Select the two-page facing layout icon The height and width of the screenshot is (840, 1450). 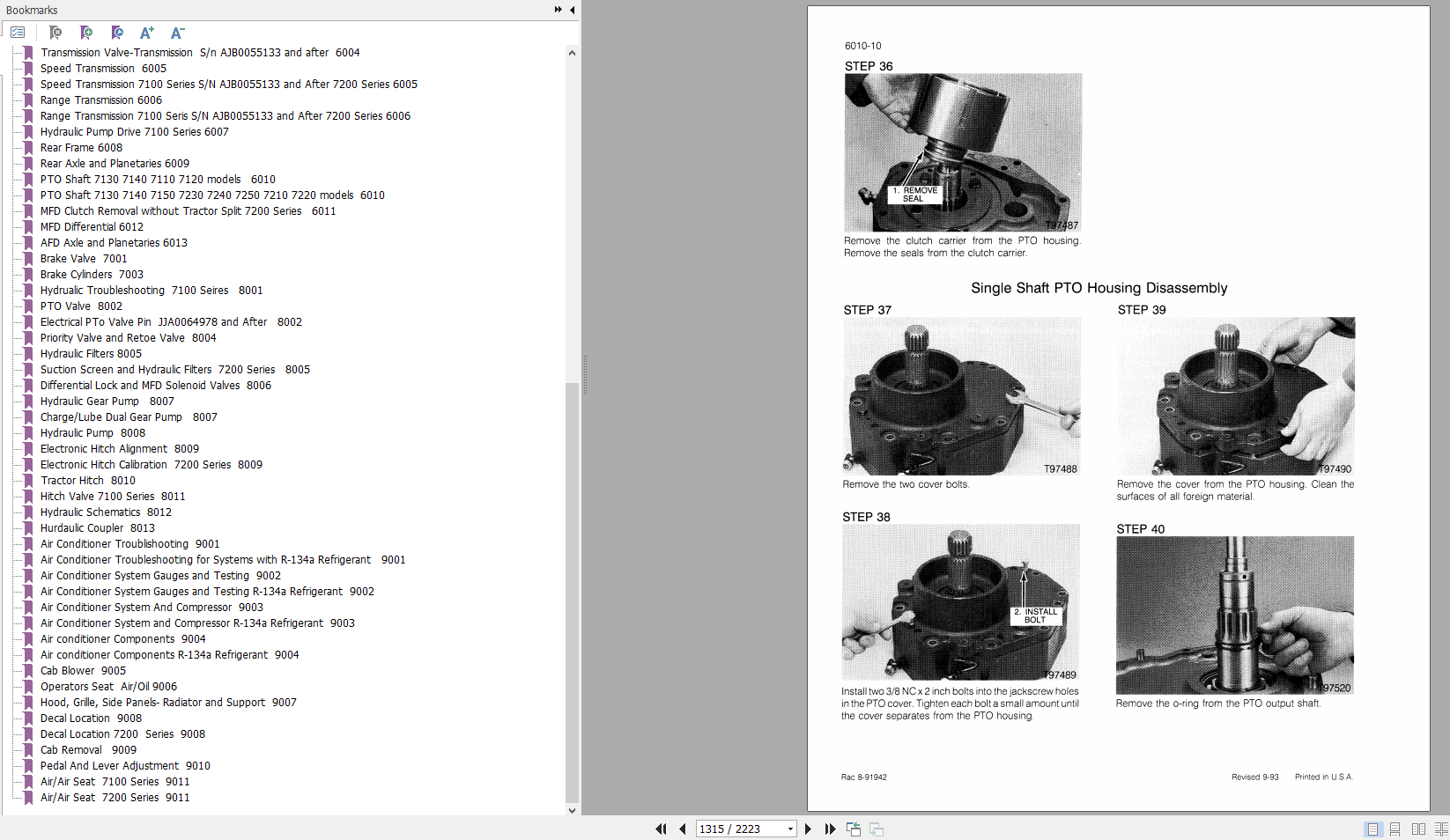point(1418,829)
